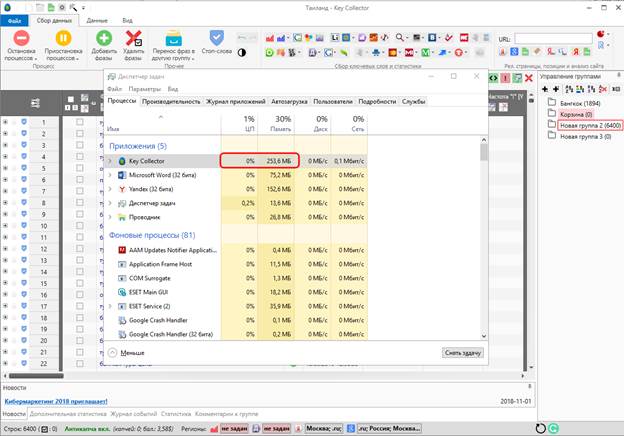Viewport: 624px width, 436px height.
Task: Open the Кибермаркетинг 2018 приглашает! link
Action: 56,401
